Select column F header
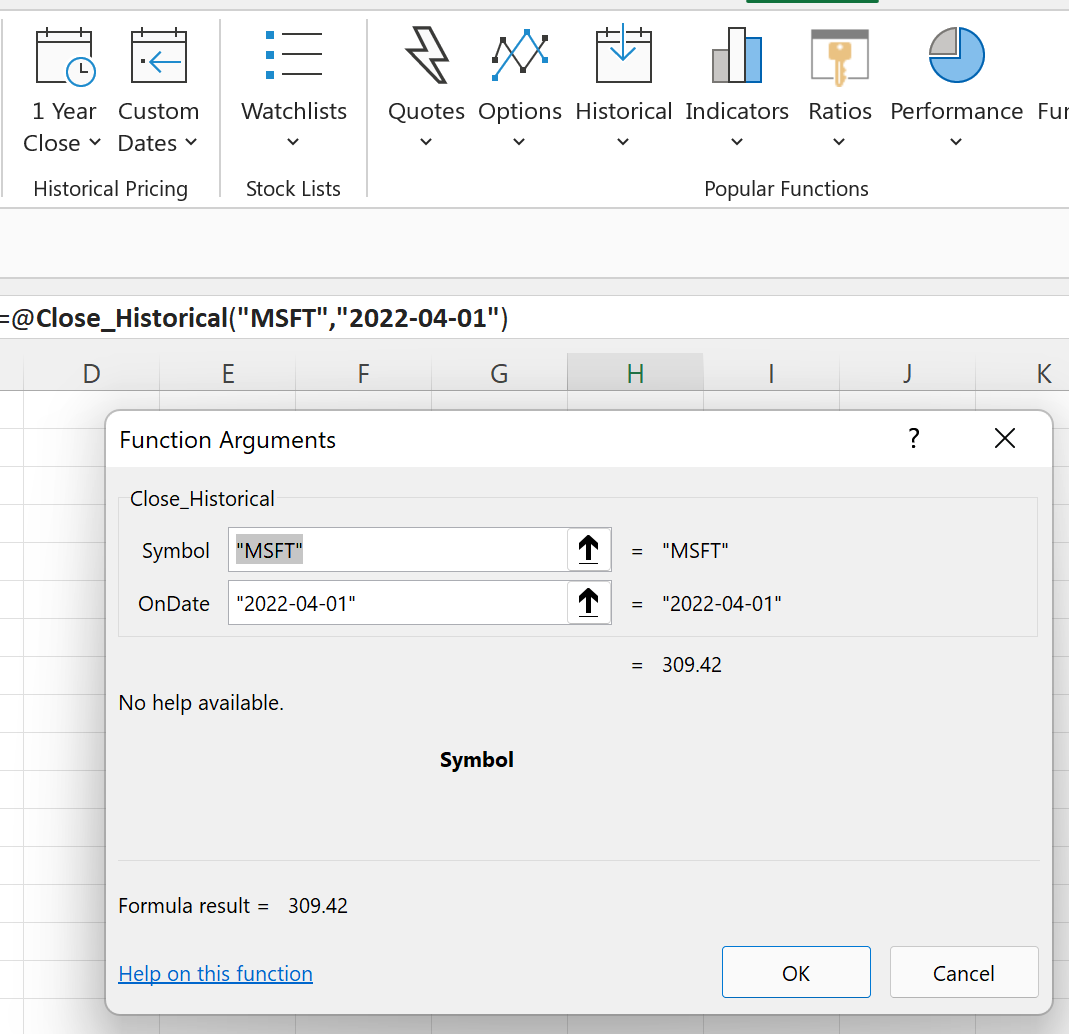 [x=363, y=373]
